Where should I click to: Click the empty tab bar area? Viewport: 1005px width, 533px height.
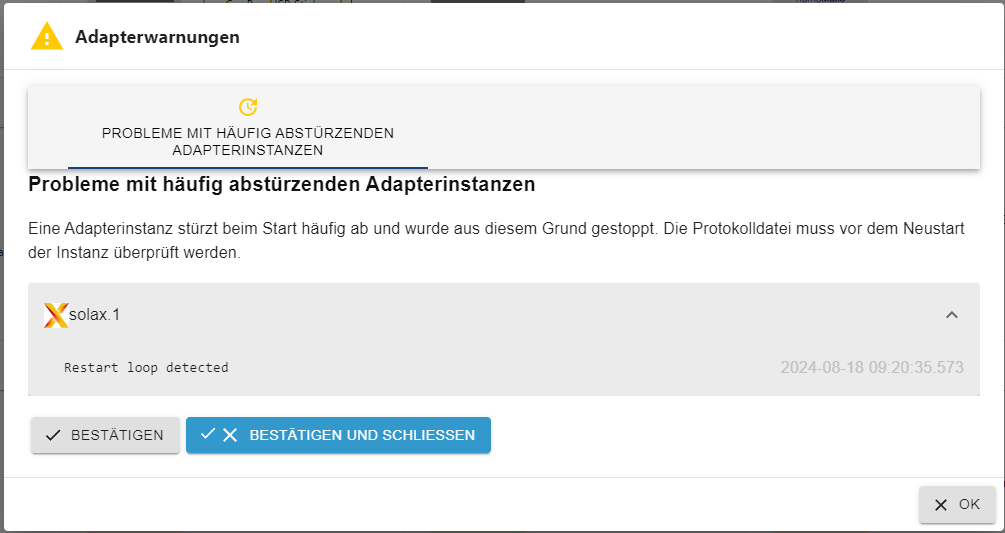click(x=704, y=127)
